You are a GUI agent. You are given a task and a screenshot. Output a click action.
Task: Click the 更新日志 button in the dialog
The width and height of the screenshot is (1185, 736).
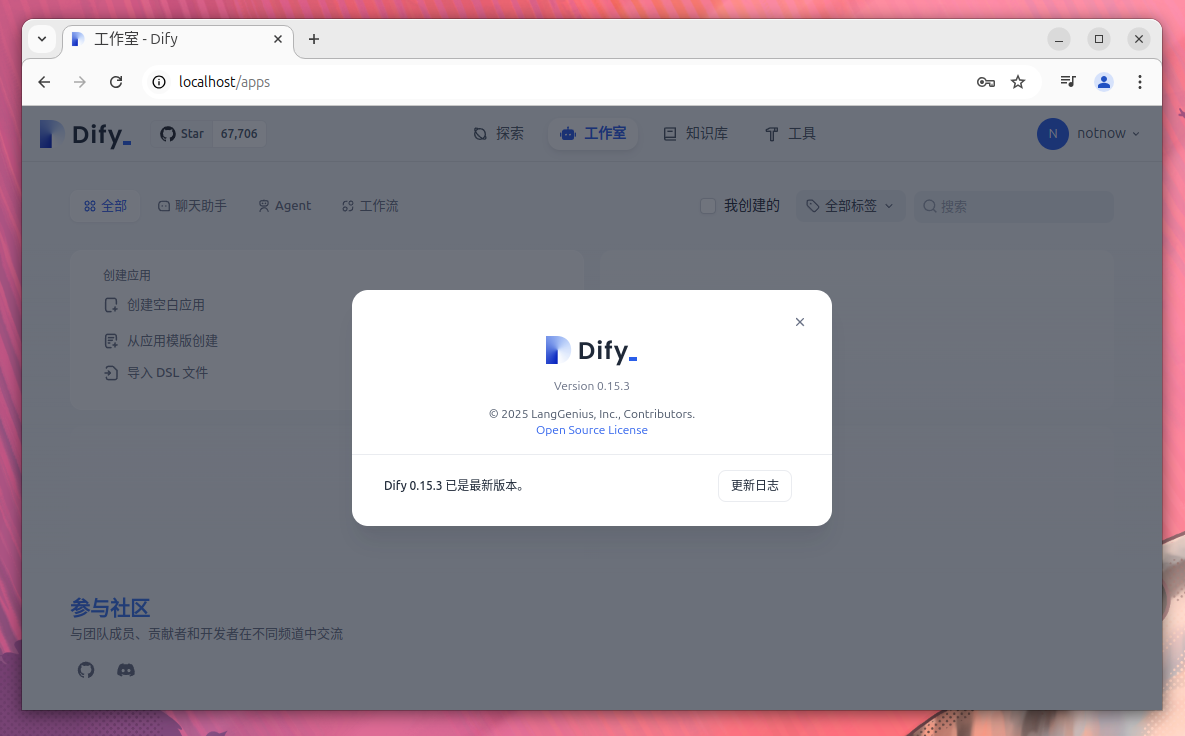click(754, 485)
